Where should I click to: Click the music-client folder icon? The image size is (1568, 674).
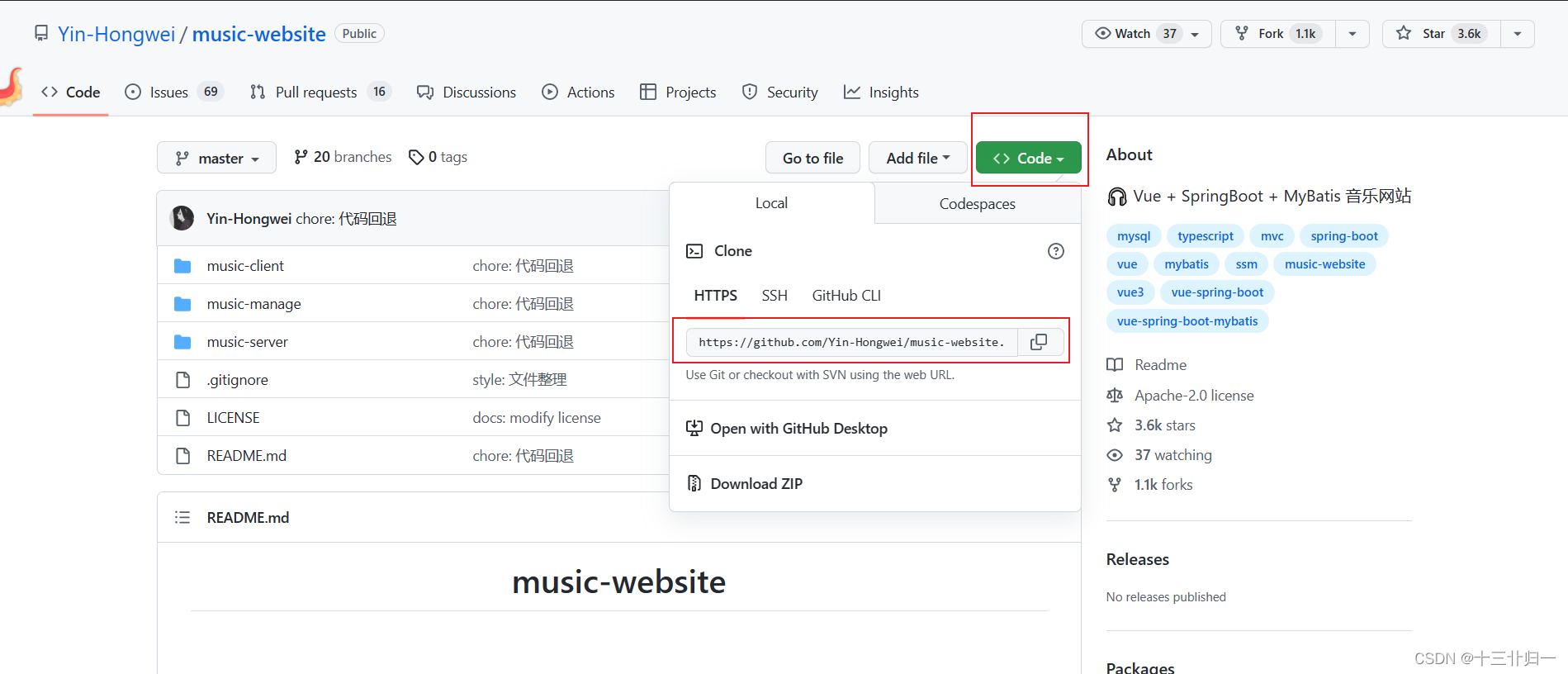tap(182, 266)
